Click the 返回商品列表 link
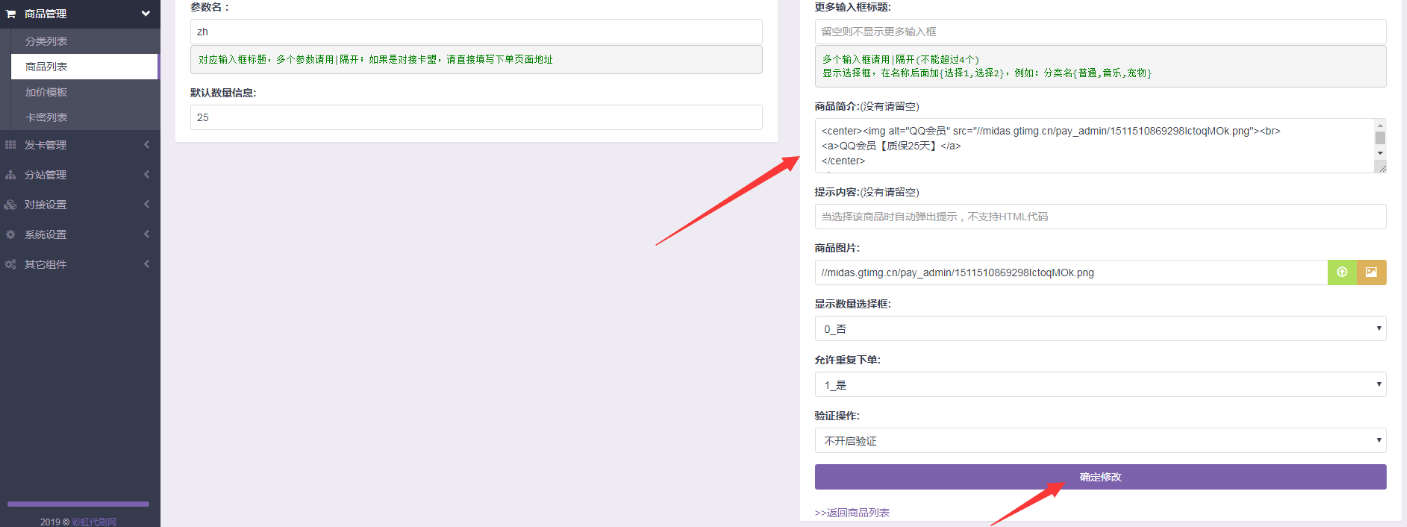Screen dimensions: 1407x527 [852, 513]
